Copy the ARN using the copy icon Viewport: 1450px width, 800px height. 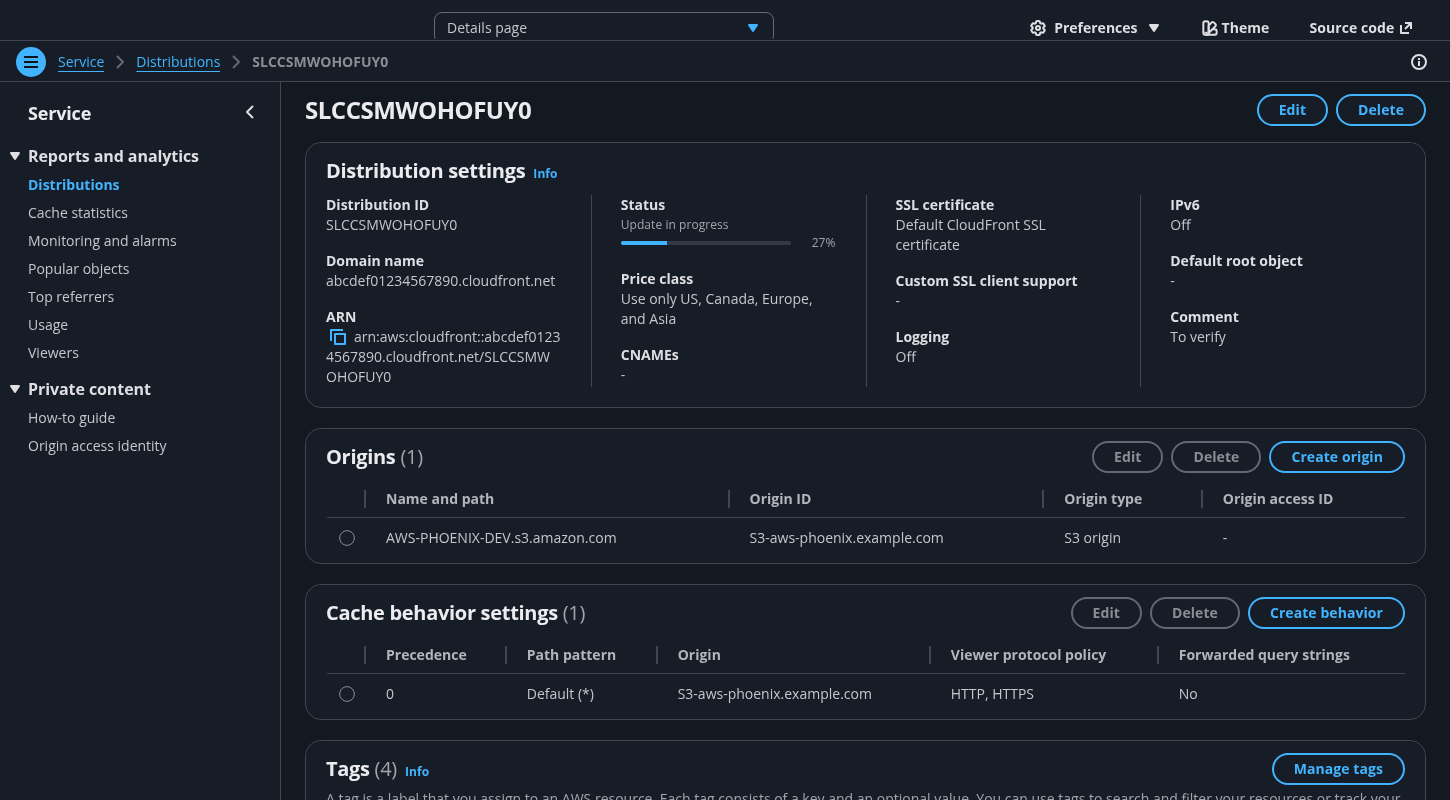pyautogui.click(x=338, y=338)
